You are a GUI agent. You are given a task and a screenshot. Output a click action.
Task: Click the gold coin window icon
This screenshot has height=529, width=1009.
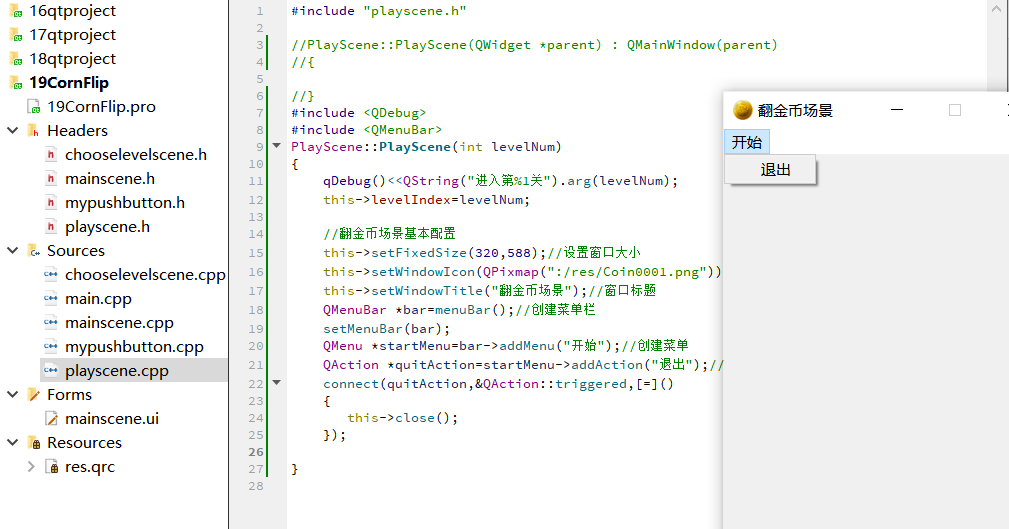click(x=743, y=110)
